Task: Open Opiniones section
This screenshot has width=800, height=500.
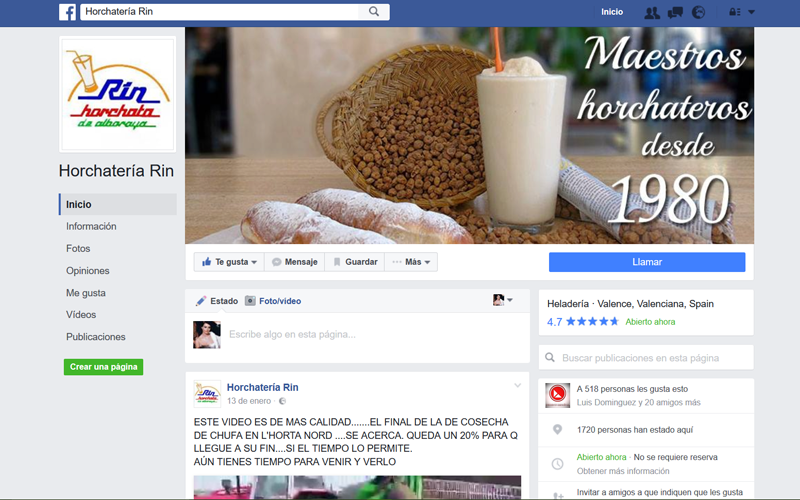Action: (x=88, y=270)
